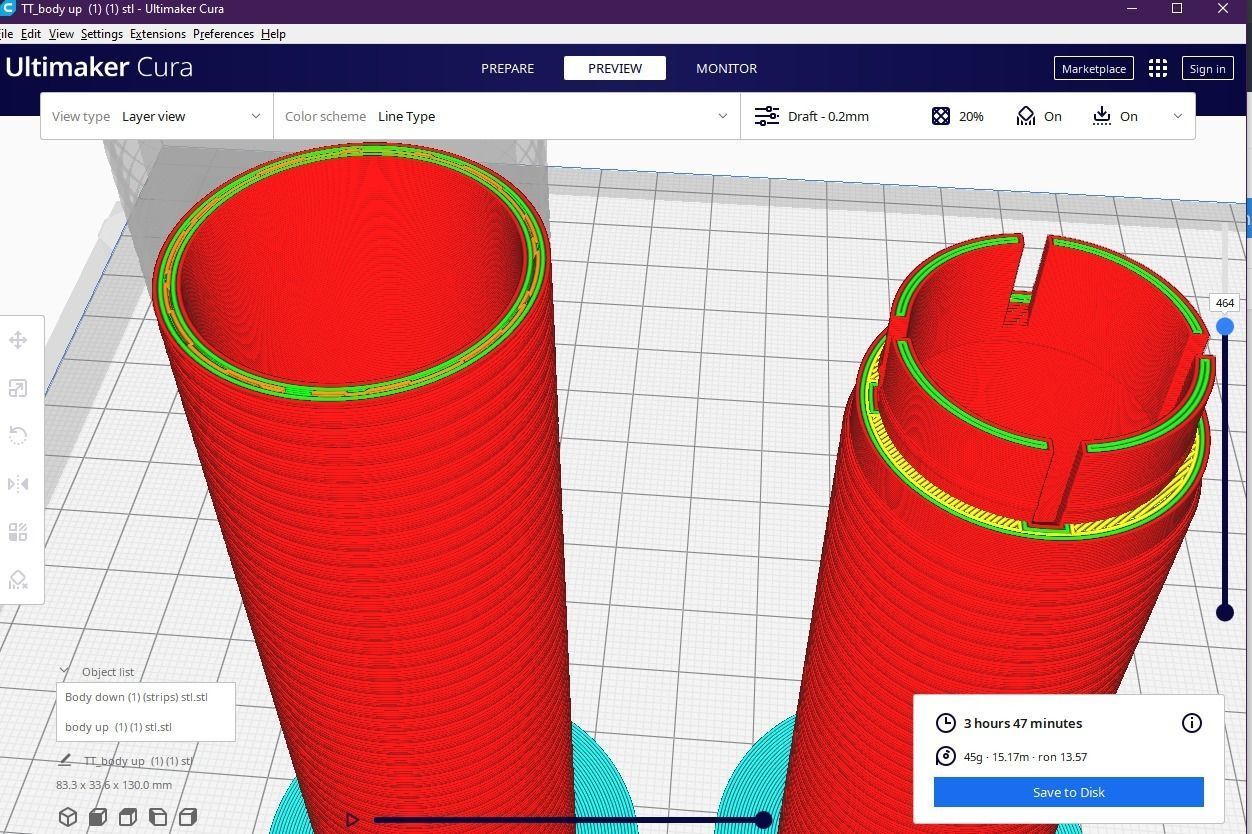Switch to 3D perspective view cube icon
Screen dimensions: 1252x834
(68, 817)
